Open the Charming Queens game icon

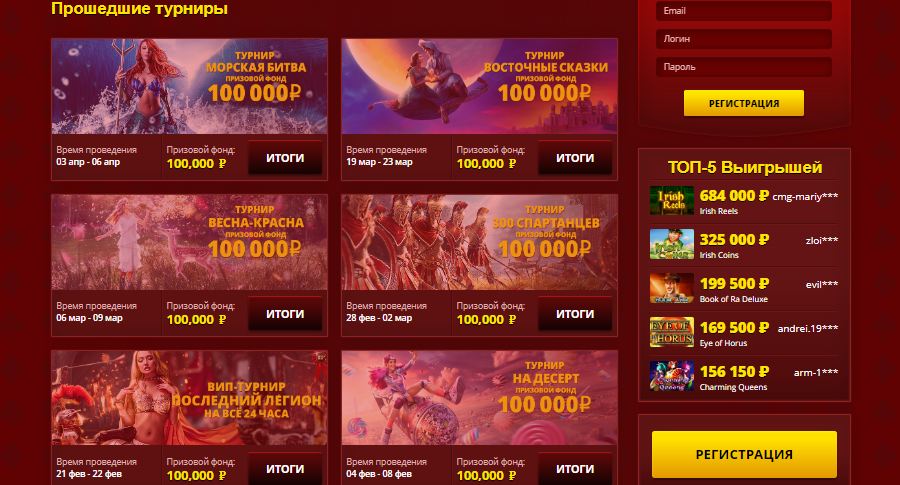click(x=672, y=376)
